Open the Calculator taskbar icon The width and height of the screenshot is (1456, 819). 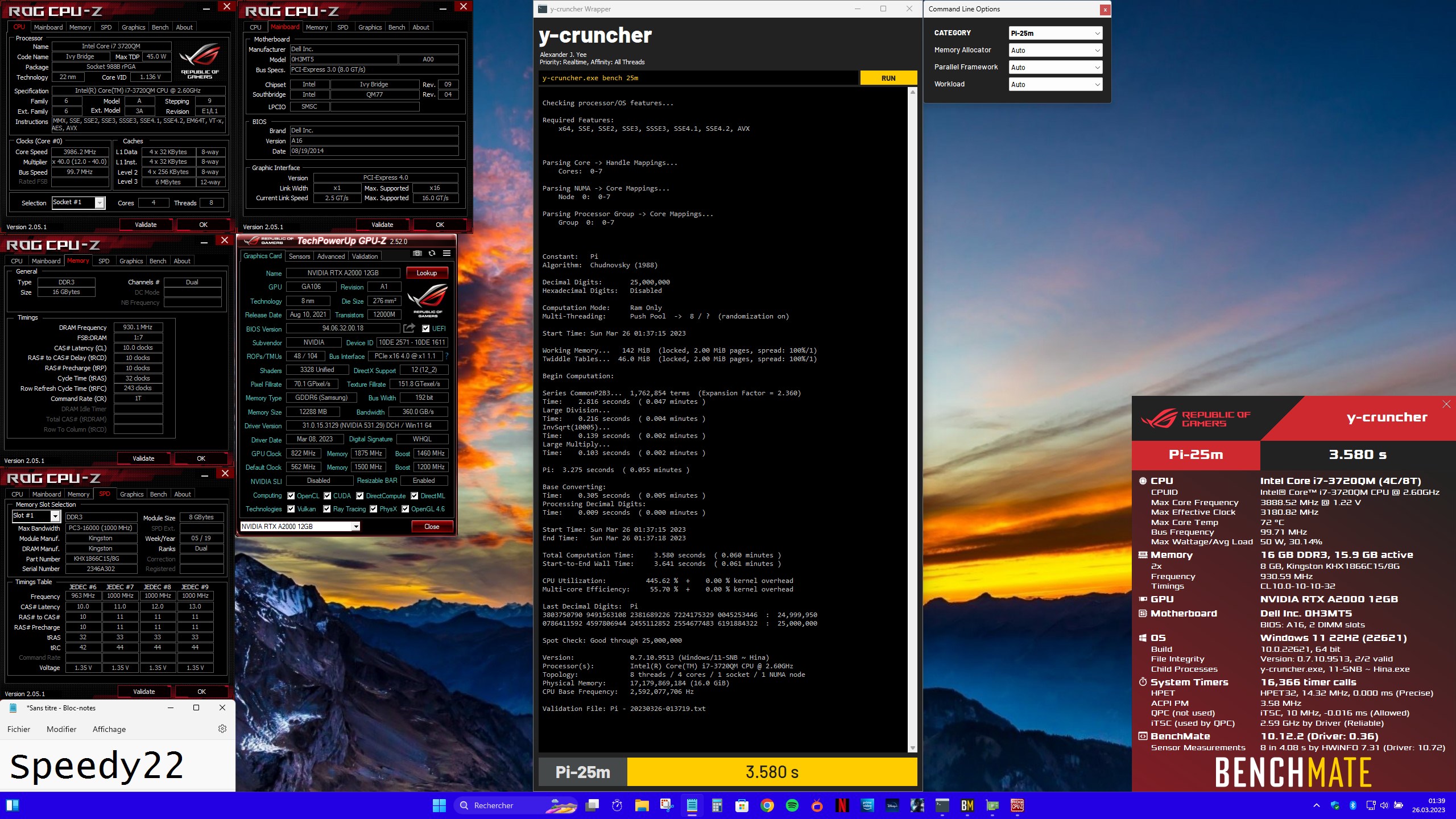pyautogui.click(x=717, y=805)
